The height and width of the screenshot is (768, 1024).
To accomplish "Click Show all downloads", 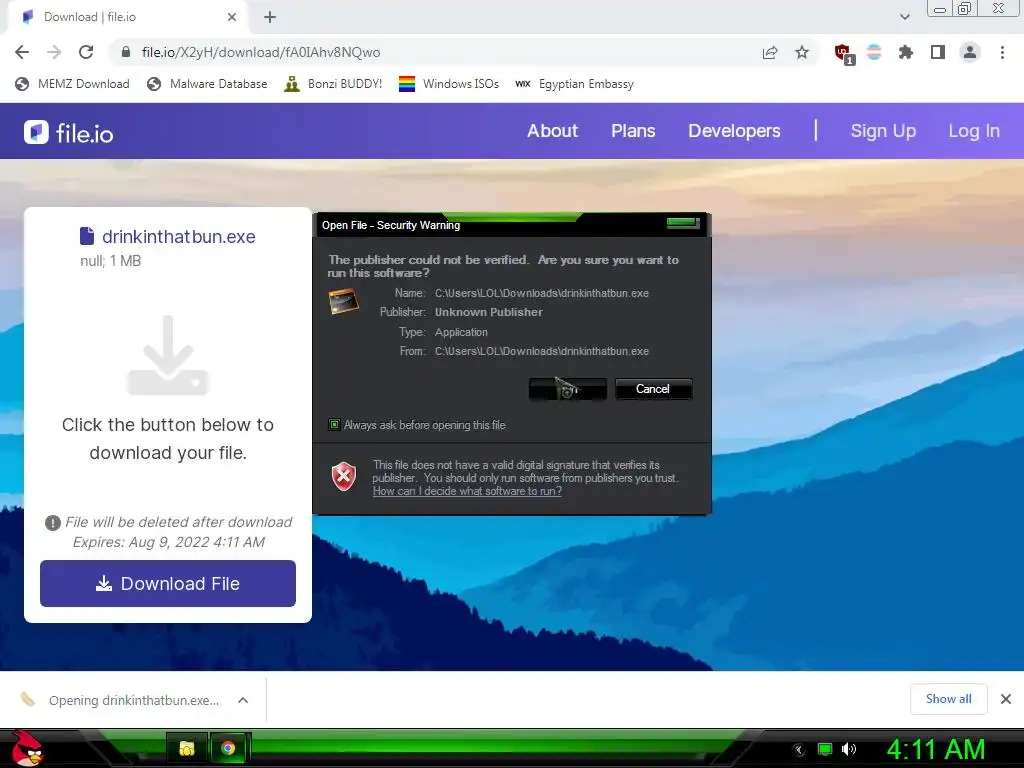I will [x=948, y=699].
